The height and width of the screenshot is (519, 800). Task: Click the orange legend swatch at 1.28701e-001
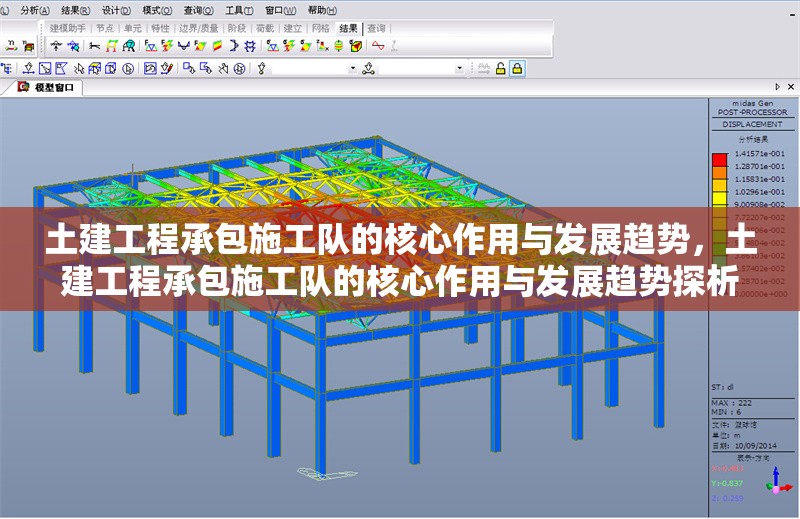(719, 172)
